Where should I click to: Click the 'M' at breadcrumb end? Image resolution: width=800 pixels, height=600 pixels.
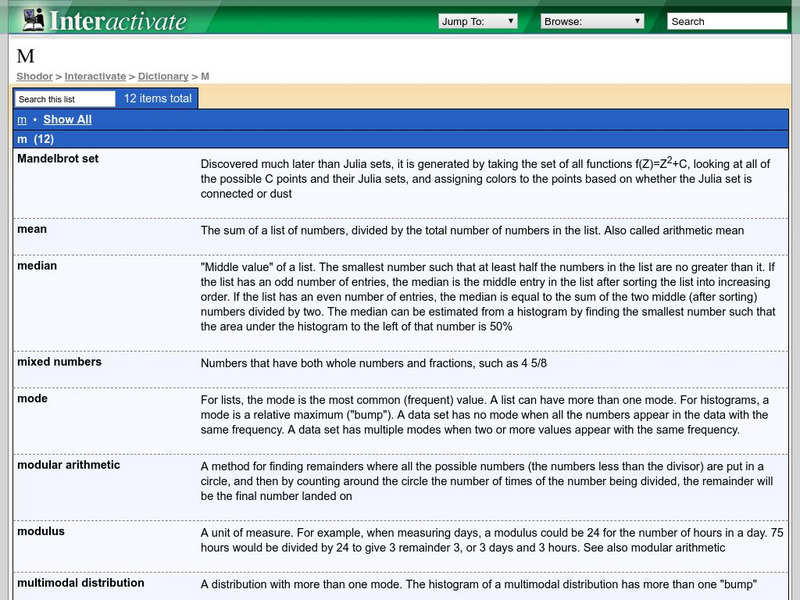205,77
